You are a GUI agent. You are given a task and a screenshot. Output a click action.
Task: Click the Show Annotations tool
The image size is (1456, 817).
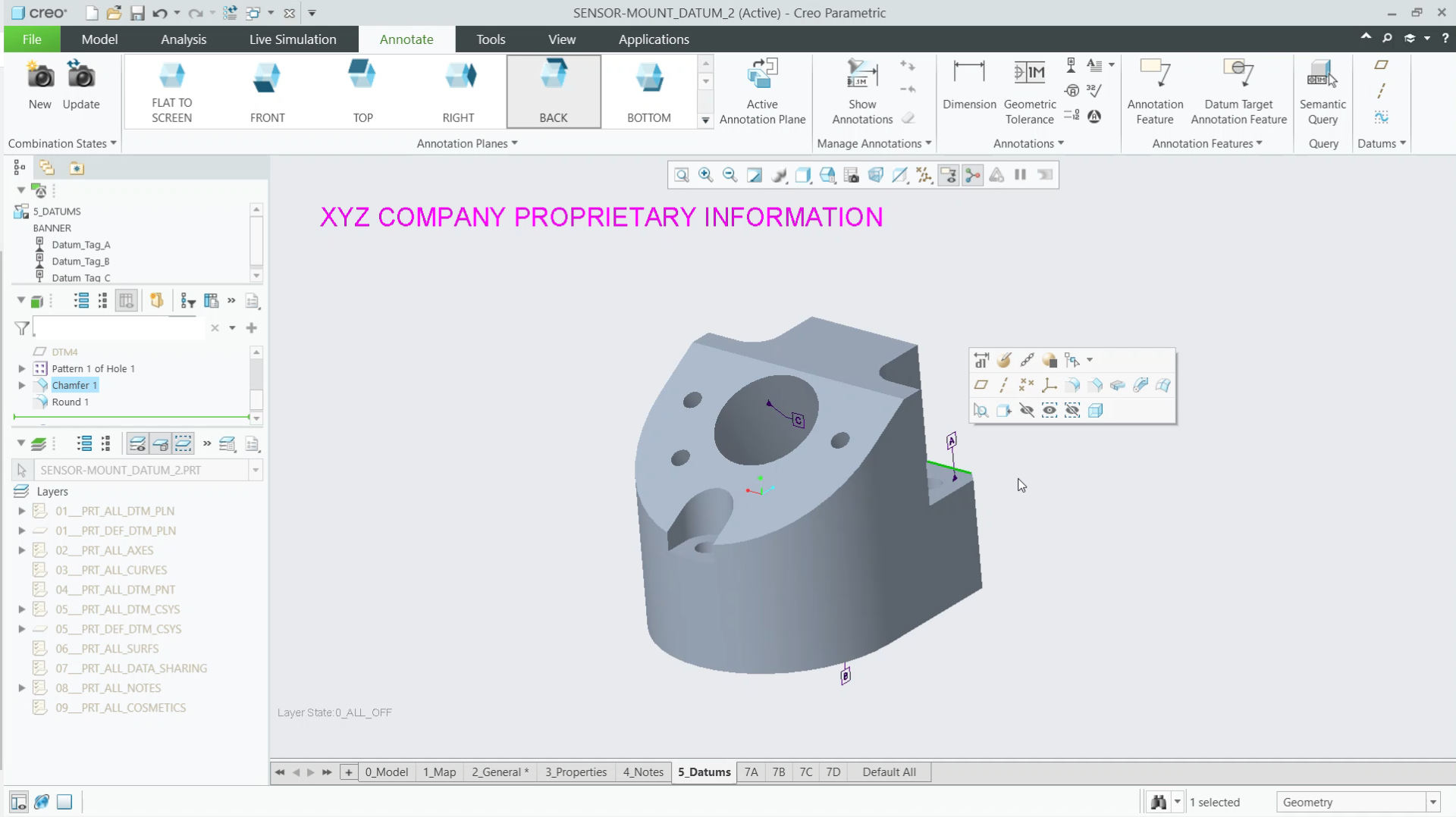[862, 91]
